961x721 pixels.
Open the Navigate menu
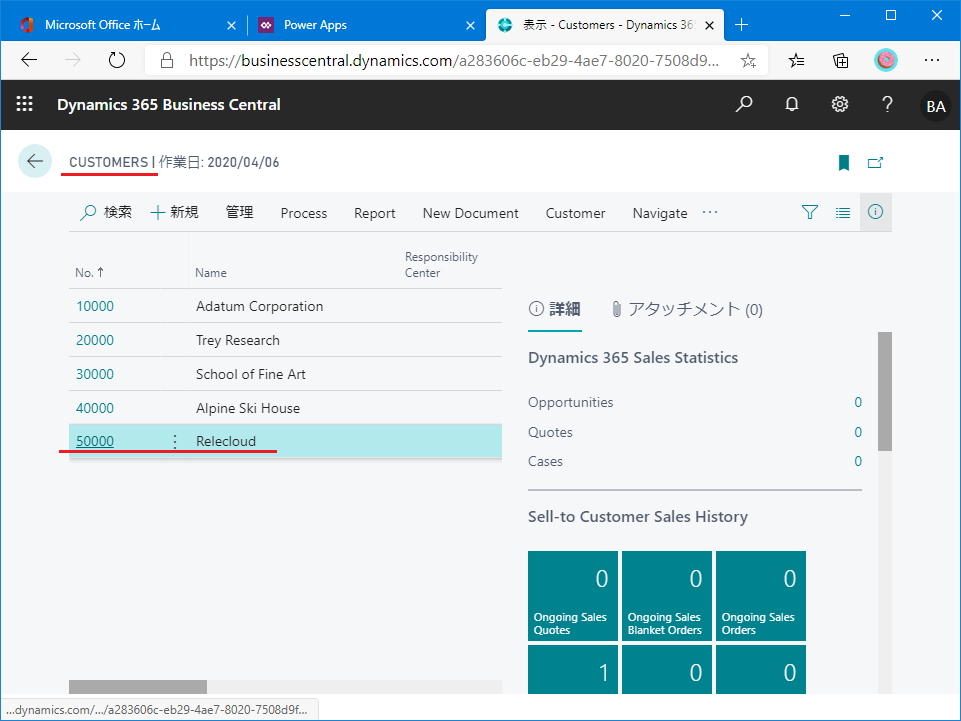pos(659,213)
